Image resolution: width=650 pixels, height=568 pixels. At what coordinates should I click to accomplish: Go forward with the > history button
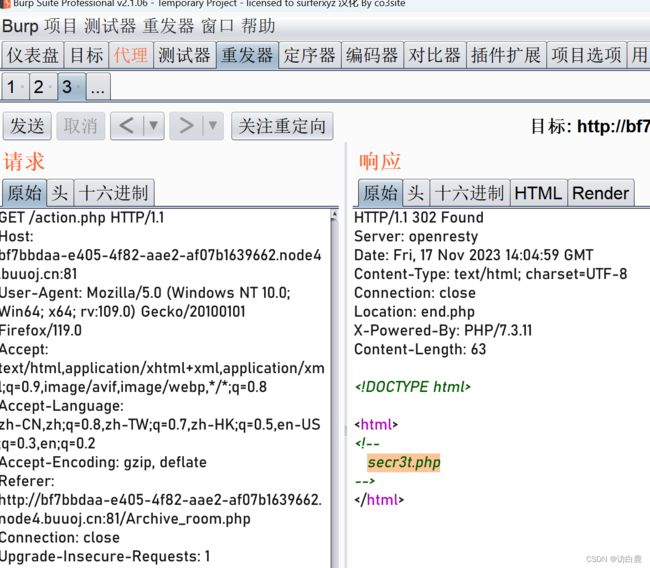pyautogui.click(x=186, y=126)
